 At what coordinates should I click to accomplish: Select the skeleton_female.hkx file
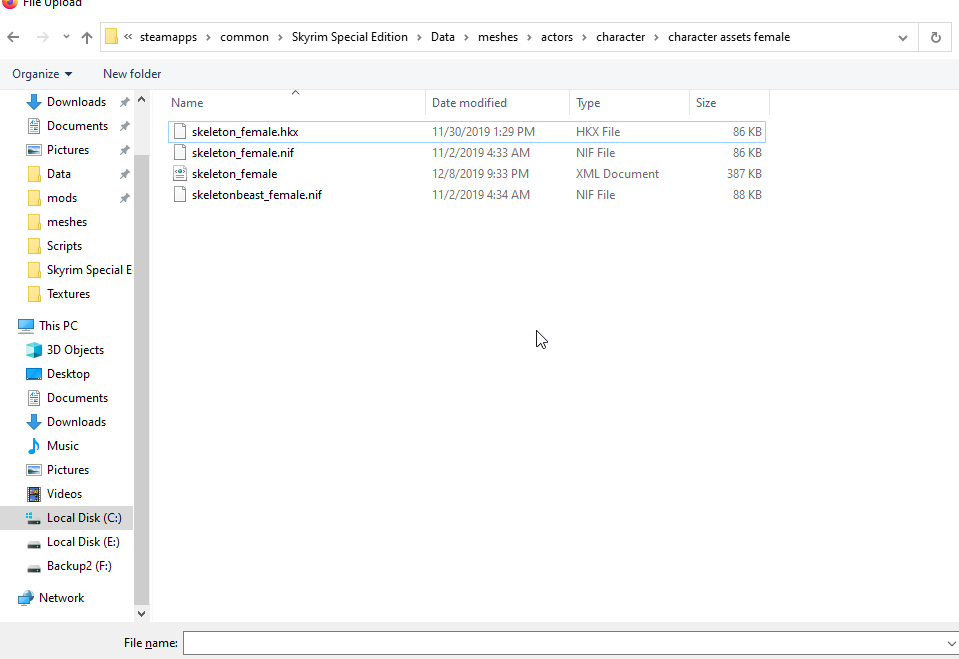point(467,132)
